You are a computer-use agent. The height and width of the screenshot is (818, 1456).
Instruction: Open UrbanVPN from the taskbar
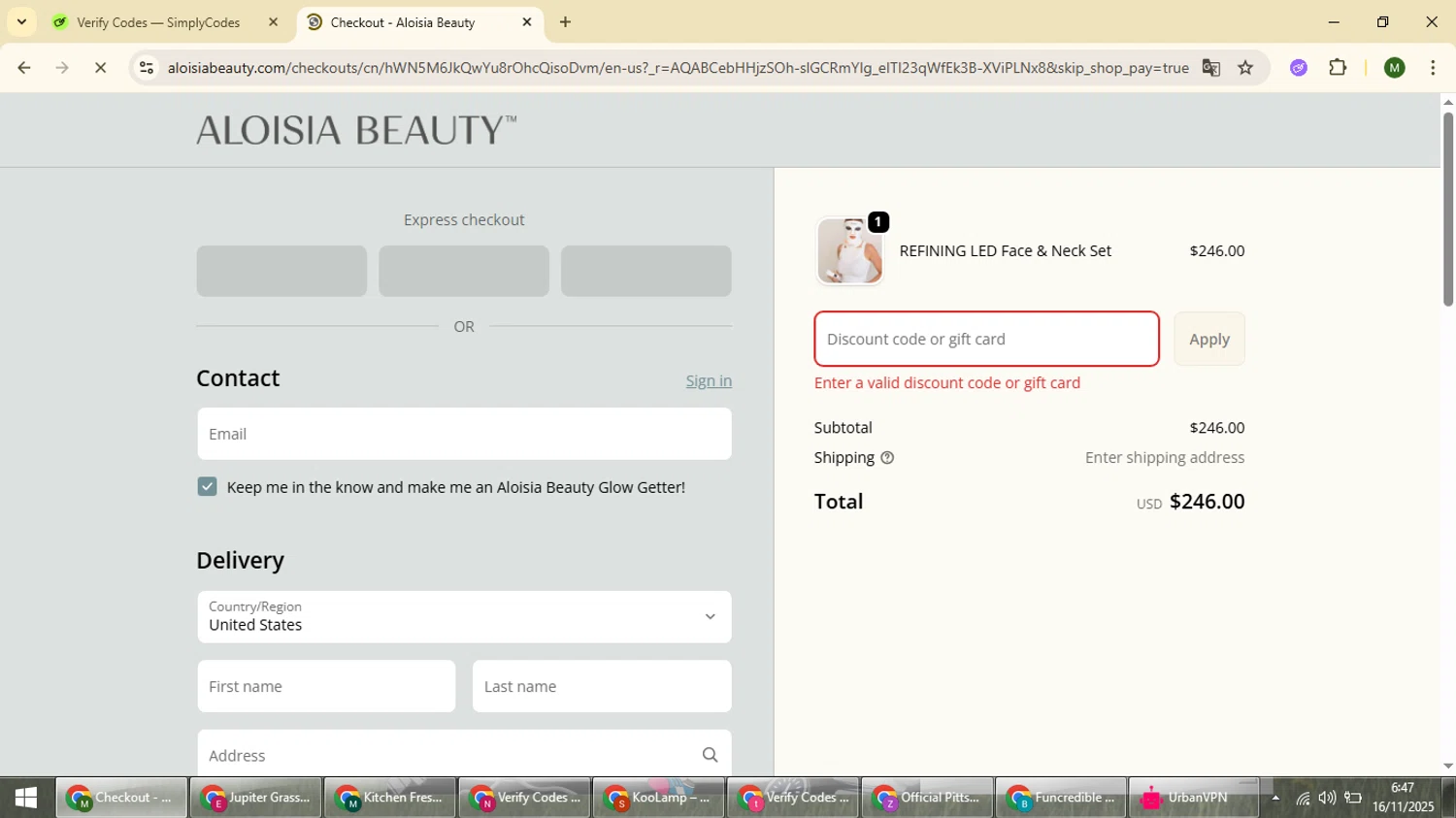point(1195,798)
